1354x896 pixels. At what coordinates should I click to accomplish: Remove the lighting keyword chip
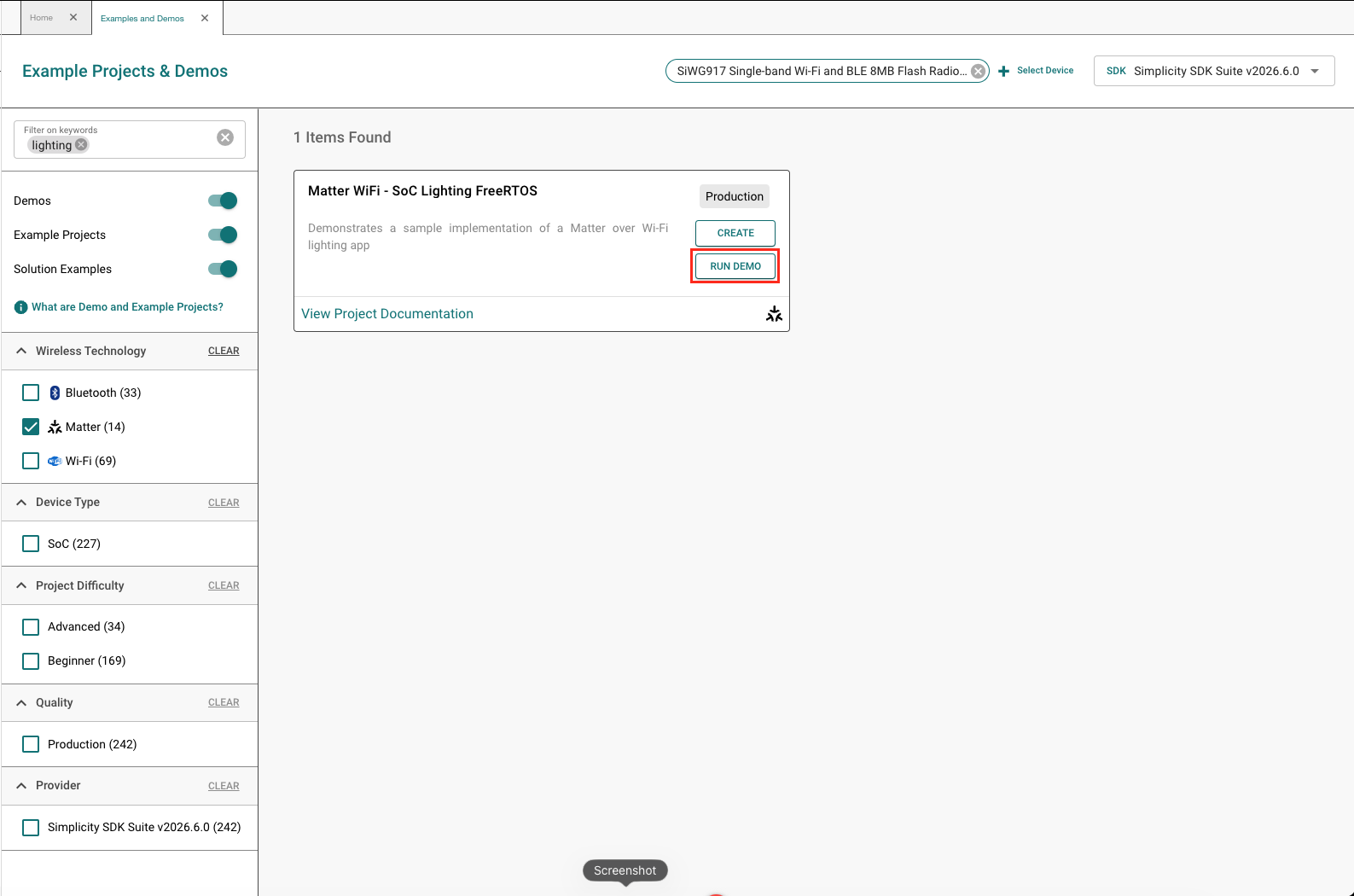point(81,144)
